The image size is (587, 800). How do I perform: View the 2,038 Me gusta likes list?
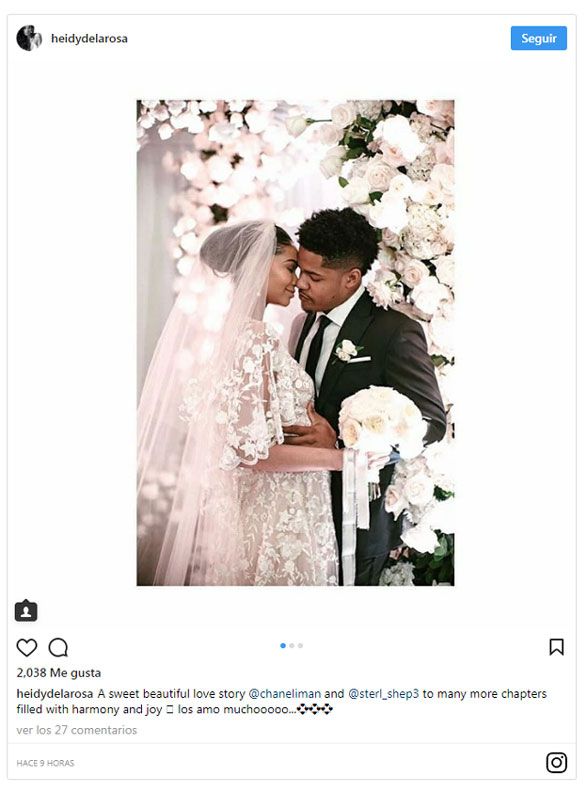point(59,673)
